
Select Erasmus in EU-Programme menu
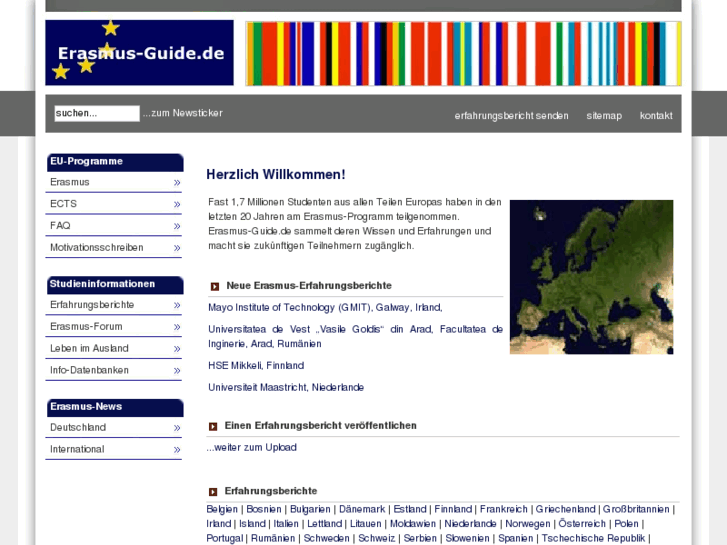70,182
